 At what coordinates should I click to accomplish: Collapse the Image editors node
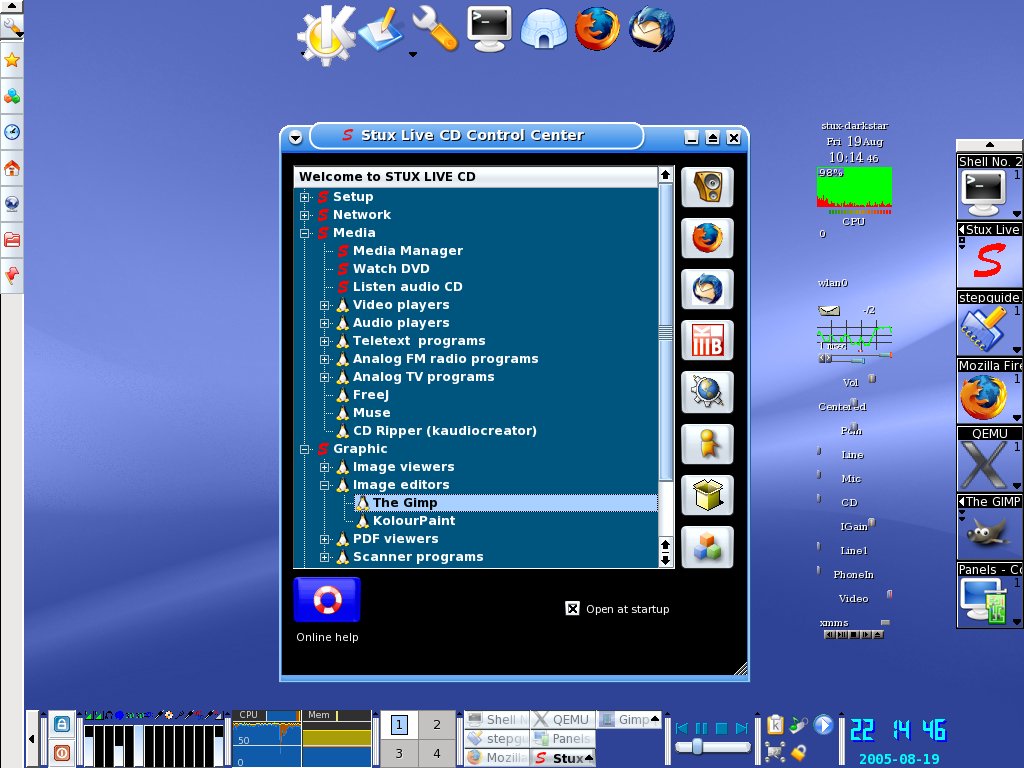point(325,485)
